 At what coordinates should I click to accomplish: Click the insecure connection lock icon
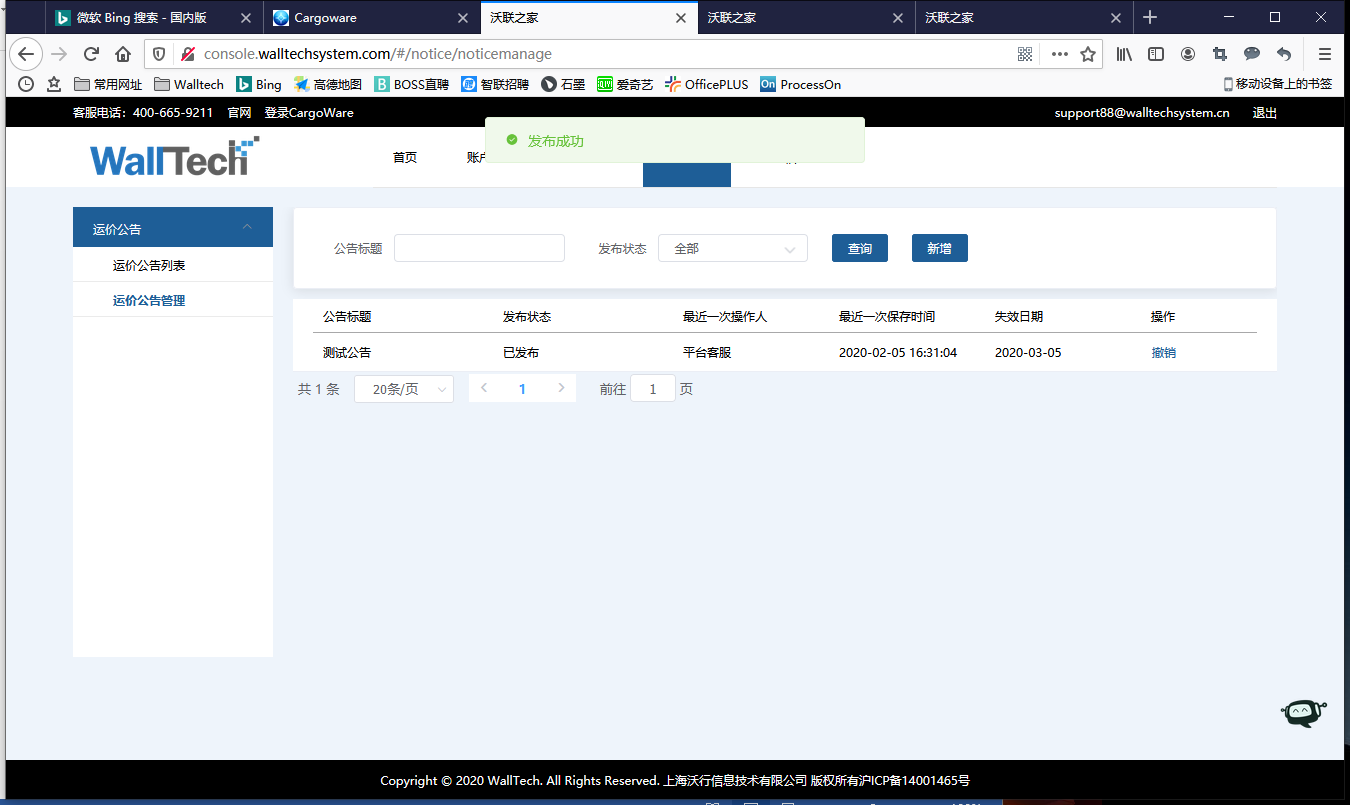coord(186,54)
